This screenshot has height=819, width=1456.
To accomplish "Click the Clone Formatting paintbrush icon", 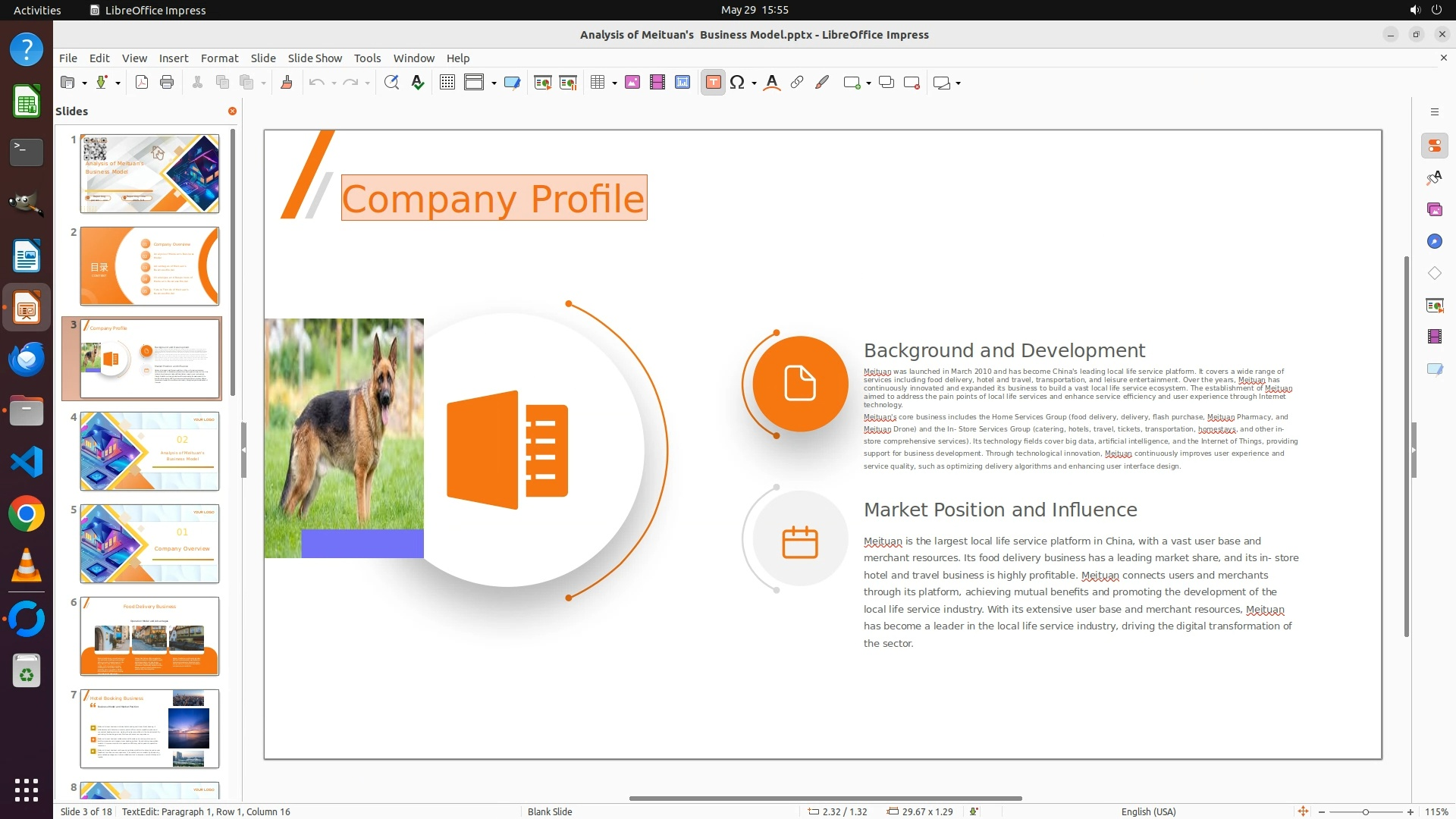I will [x=287, y=83].
